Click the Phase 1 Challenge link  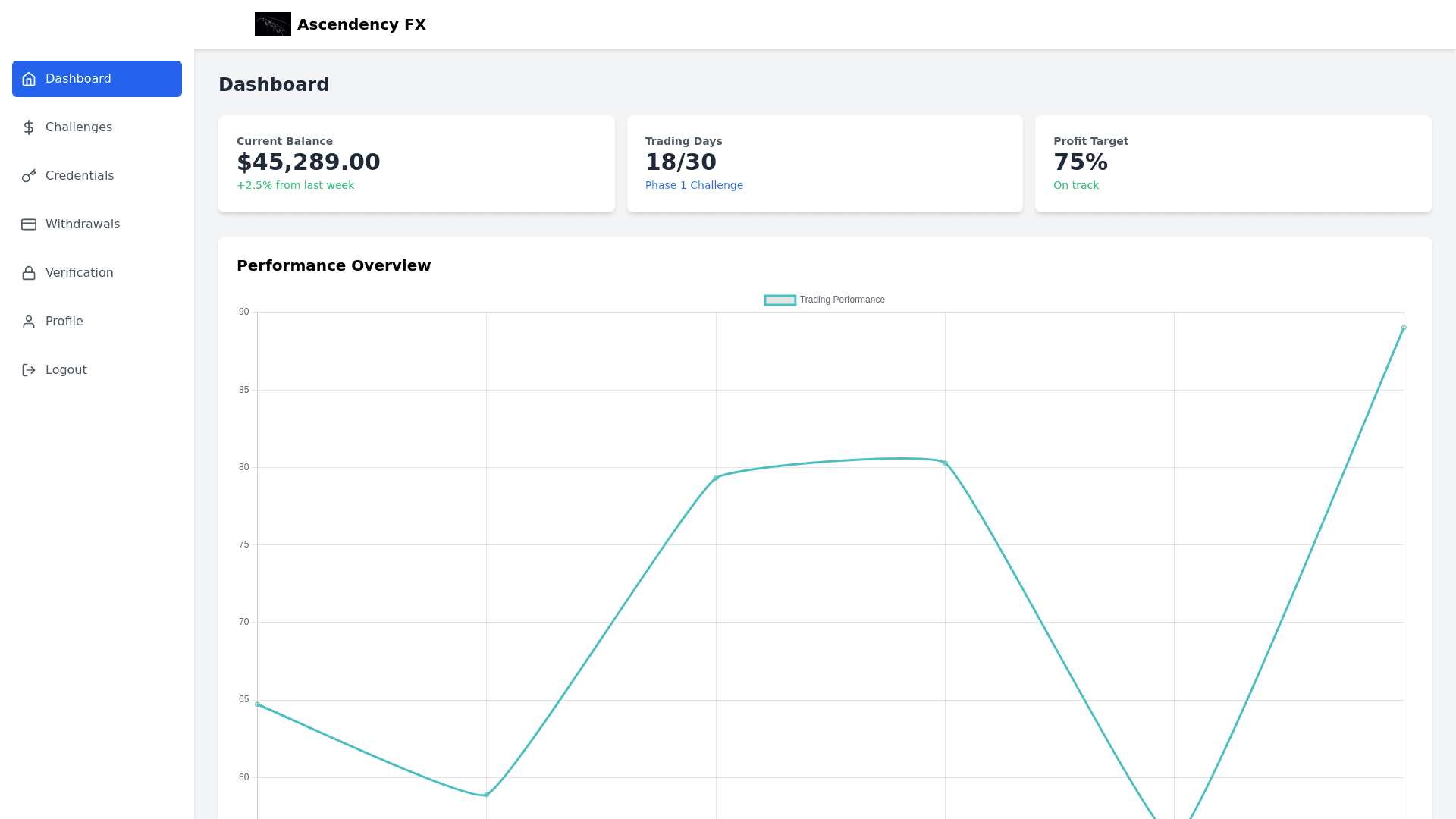tap(694, 185)
